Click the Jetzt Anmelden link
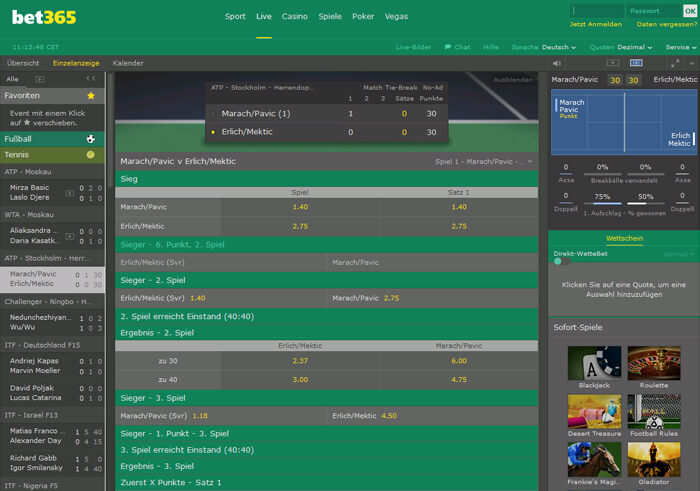The width and height of the screenshot is (700, 491). (x=596, y=24)
